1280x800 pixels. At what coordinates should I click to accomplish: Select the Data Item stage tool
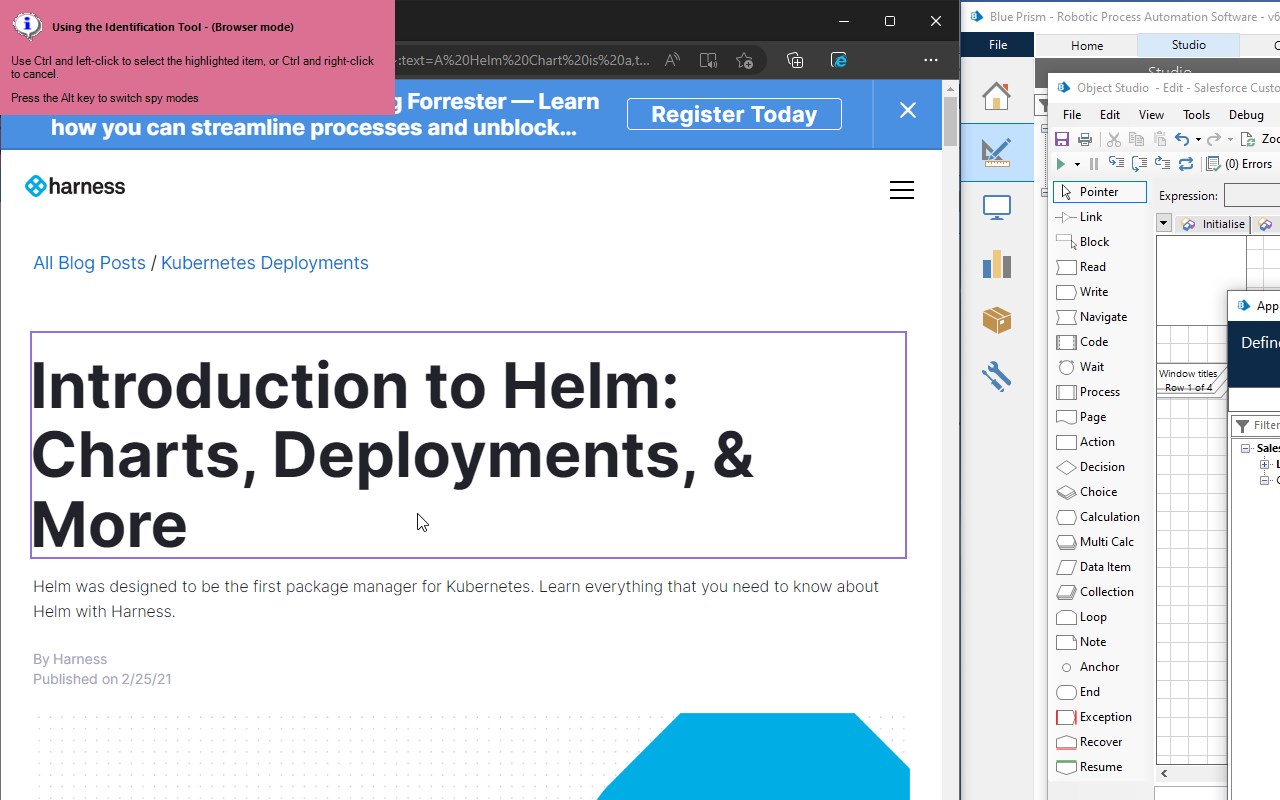tap(1094, 567)
